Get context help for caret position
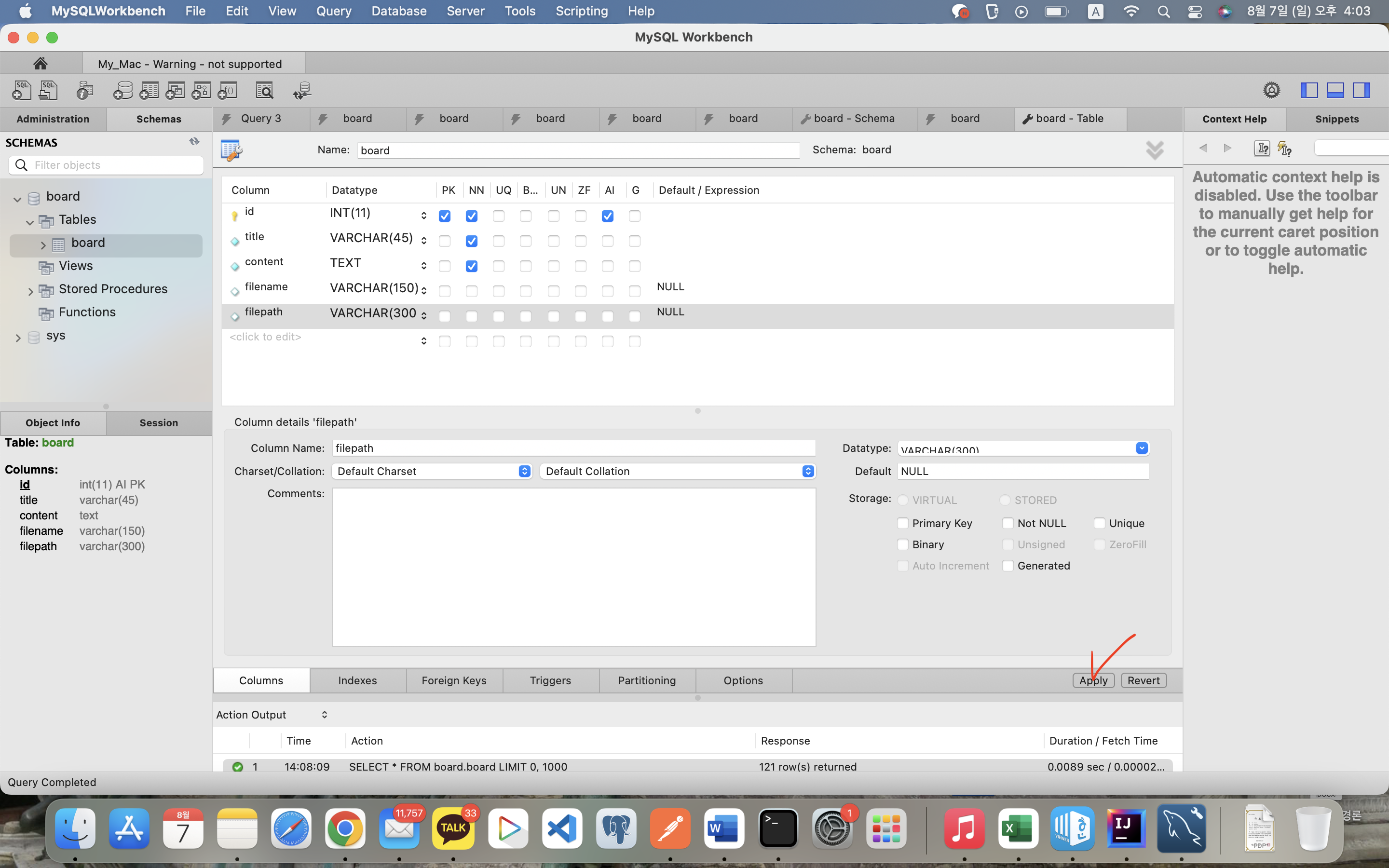1389x868 pixels. (x=1262, y=148)
